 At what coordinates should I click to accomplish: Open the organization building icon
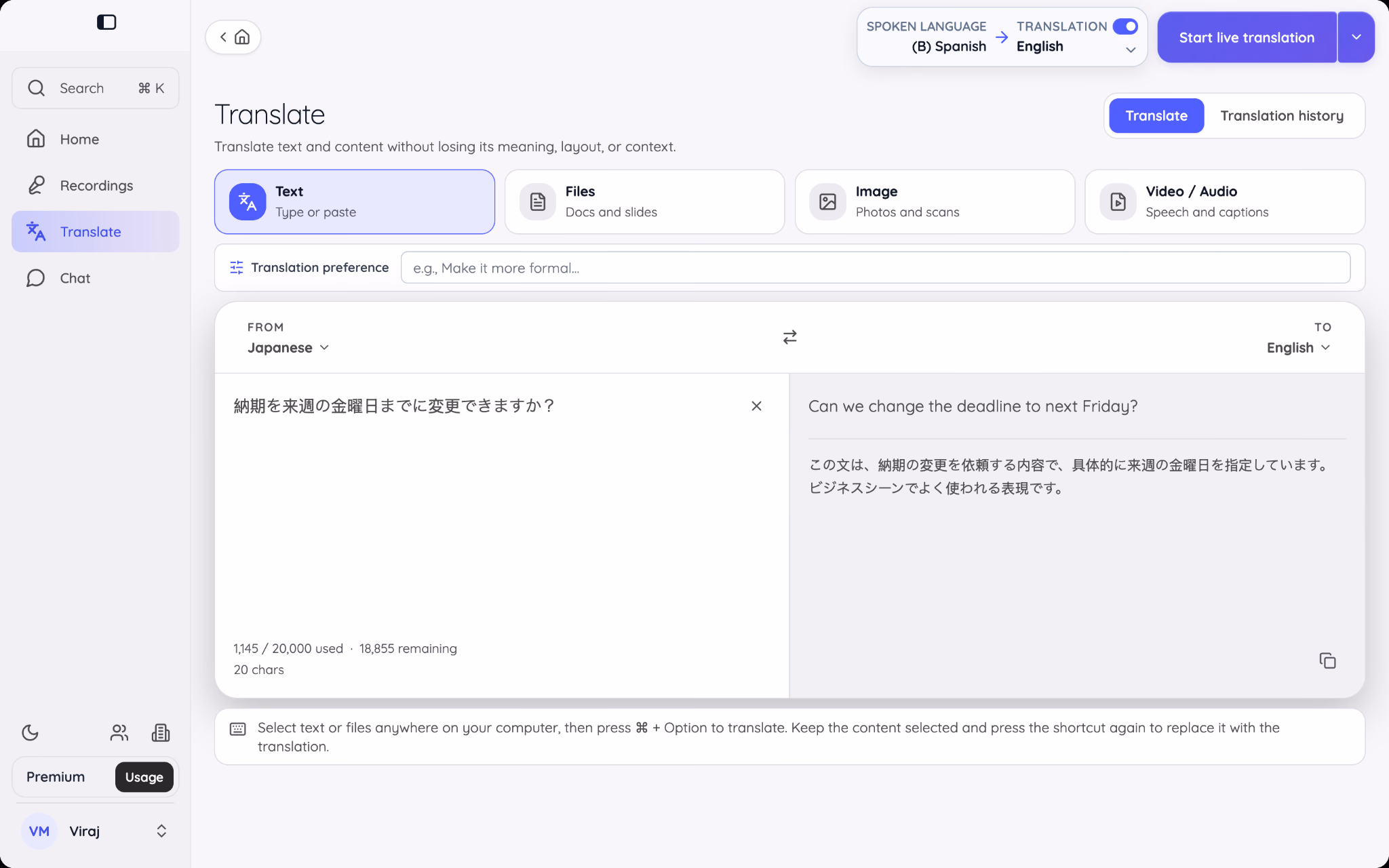[x=161, y=732]
